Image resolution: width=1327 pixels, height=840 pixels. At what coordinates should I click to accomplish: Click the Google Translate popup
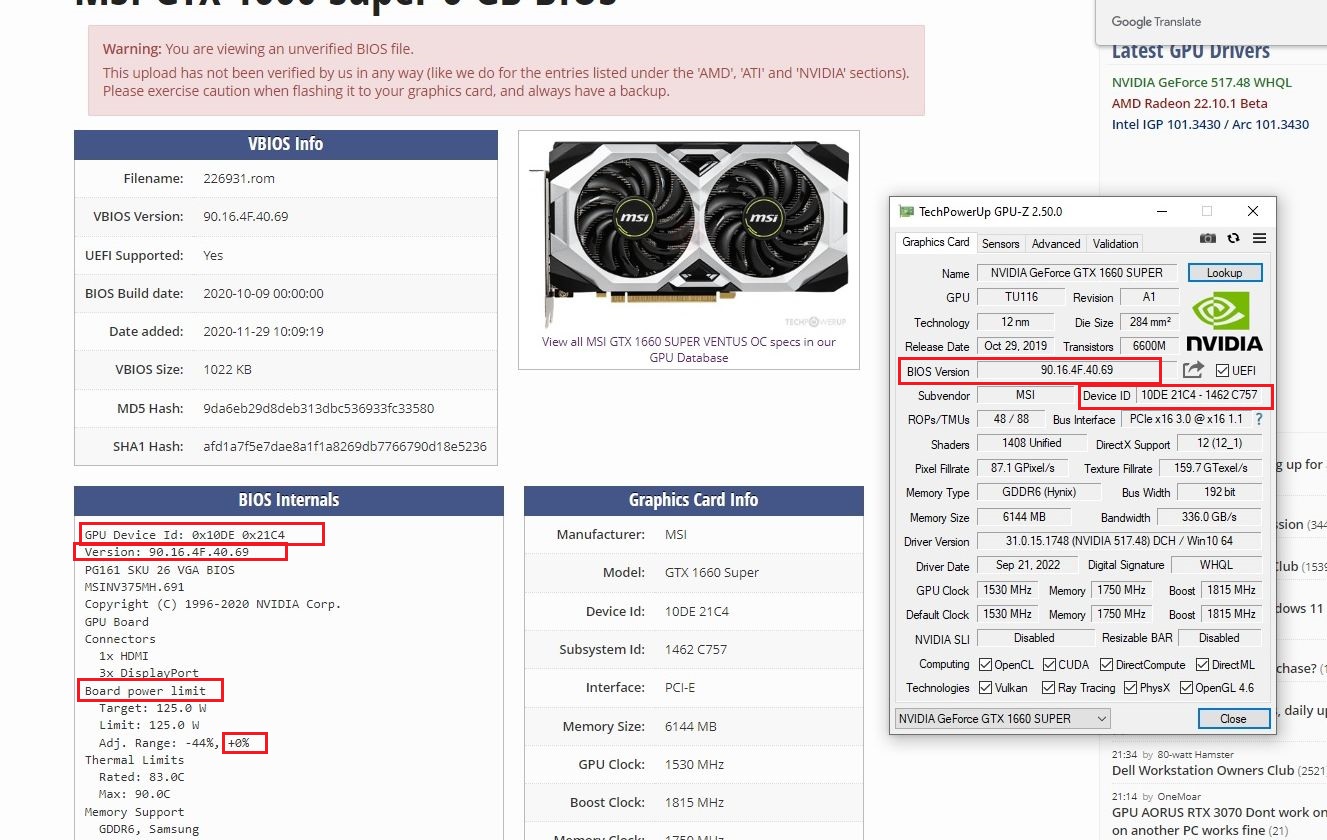[1211, 21]
